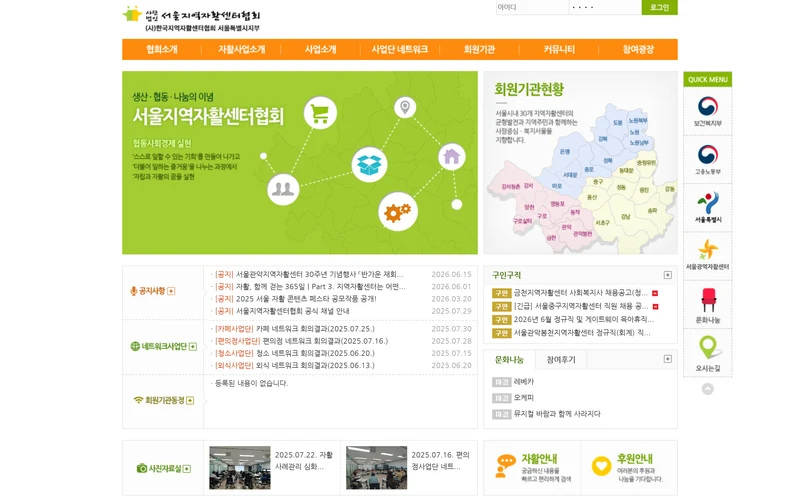Open notice about 서울관악지역자활센터 30주년 기념행사

coord(319,274)
